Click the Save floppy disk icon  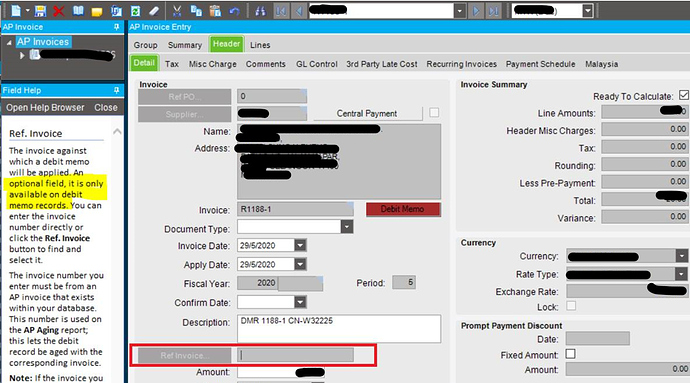pos(40,11)
